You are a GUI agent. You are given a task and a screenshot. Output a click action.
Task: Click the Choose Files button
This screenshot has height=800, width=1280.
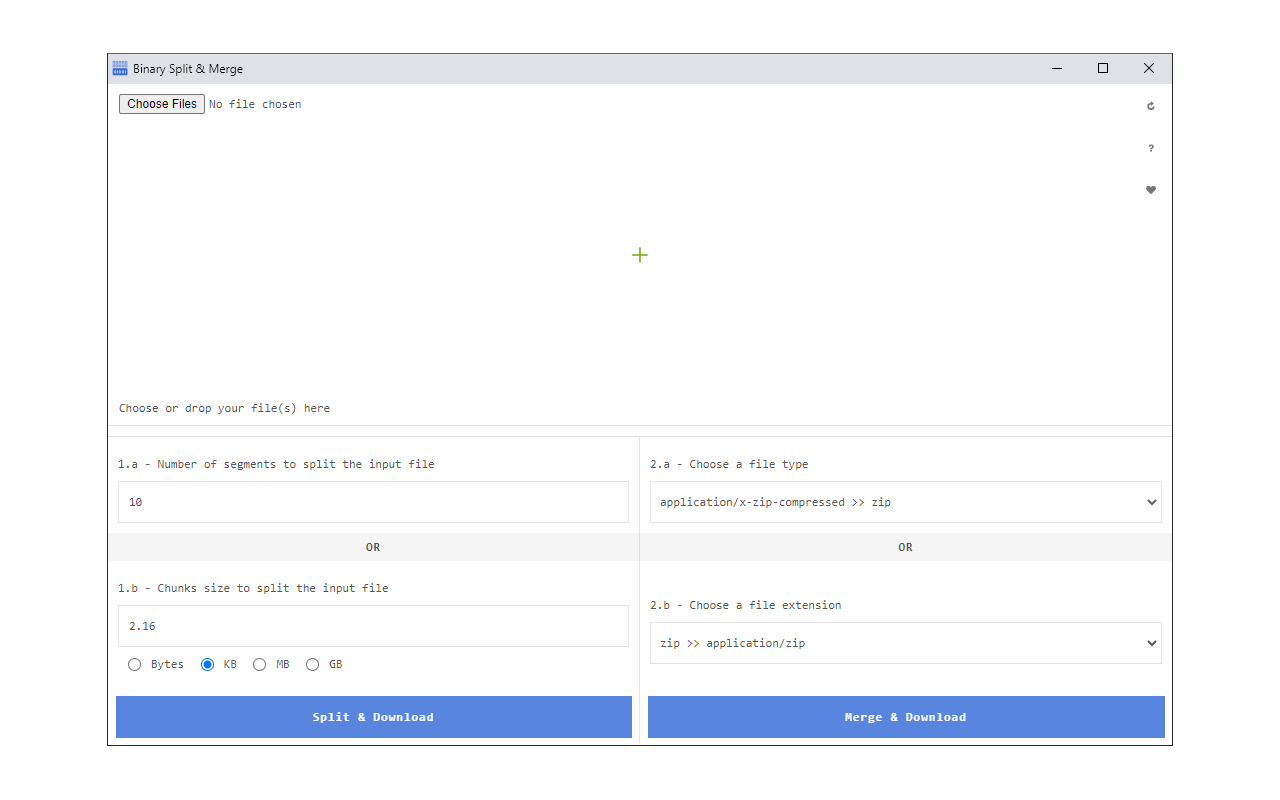click(x=161, y=103)
